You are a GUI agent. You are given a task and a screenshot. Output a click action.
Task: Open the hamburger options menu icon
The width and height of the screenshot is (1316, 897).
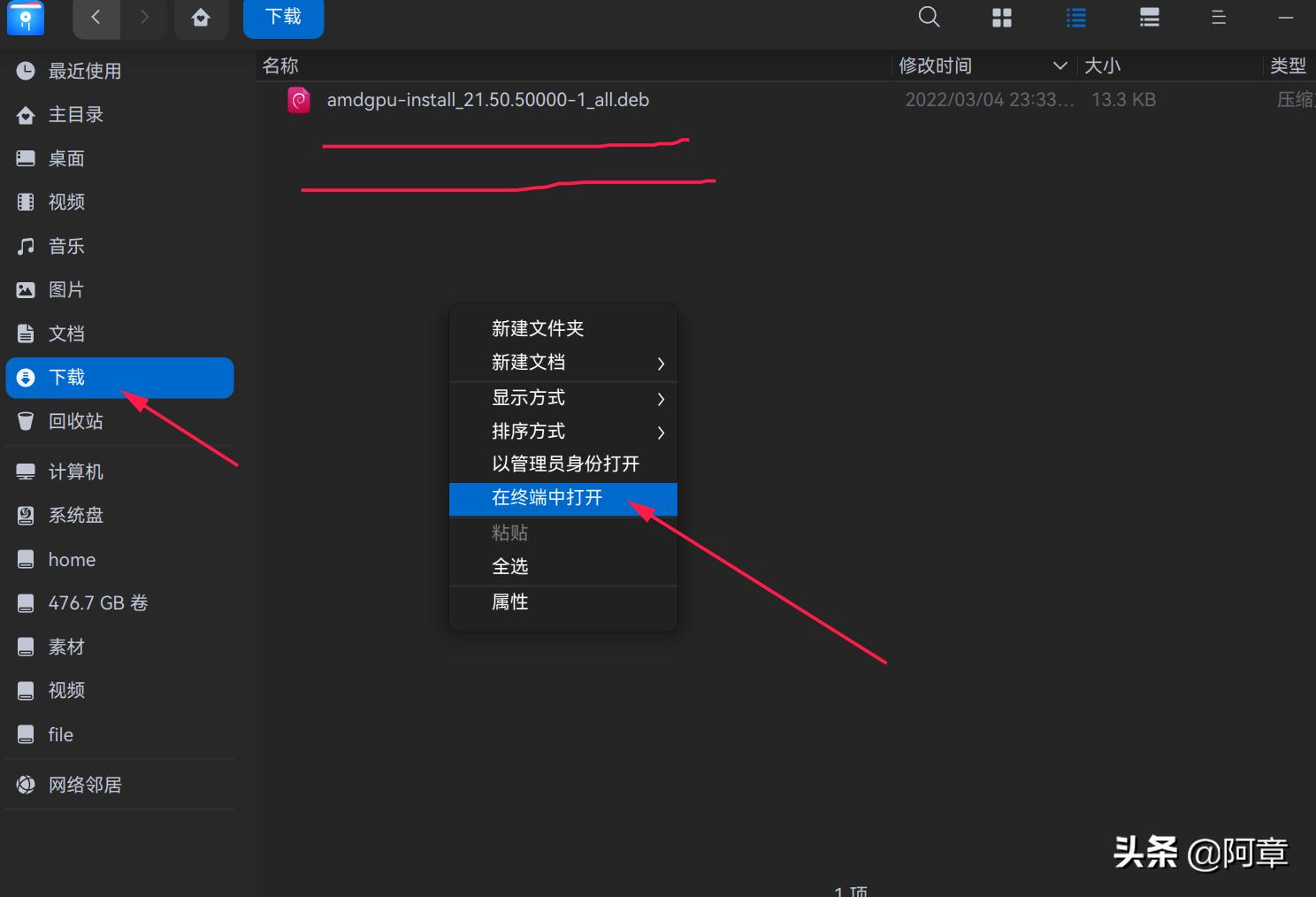click(1218, 17)
